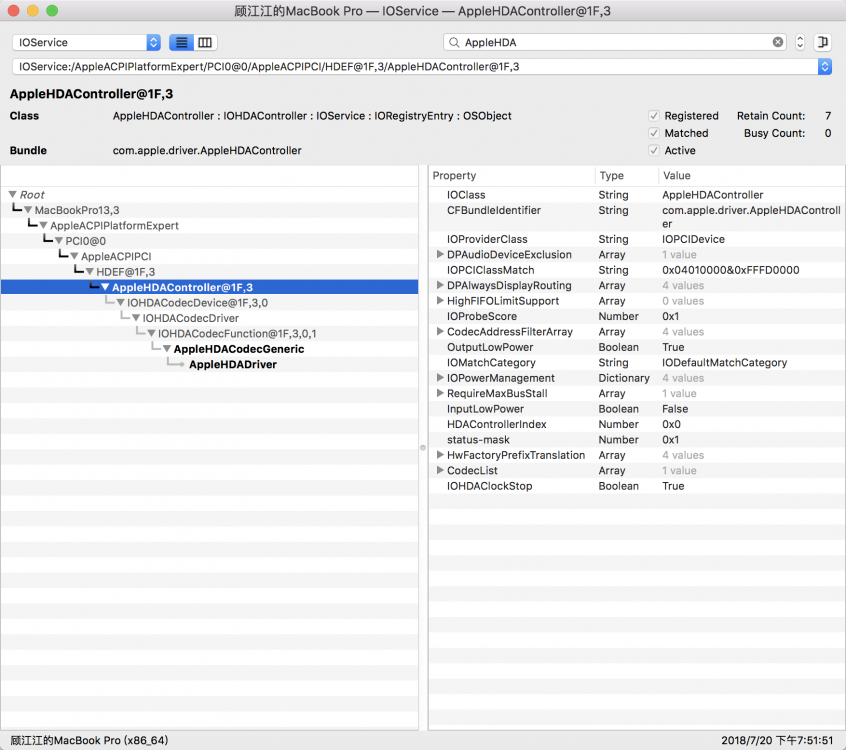The height and width of the screenshot is (750, 846).
Task: Open the IOService plane dropdown
Action: tap(86, 42)
